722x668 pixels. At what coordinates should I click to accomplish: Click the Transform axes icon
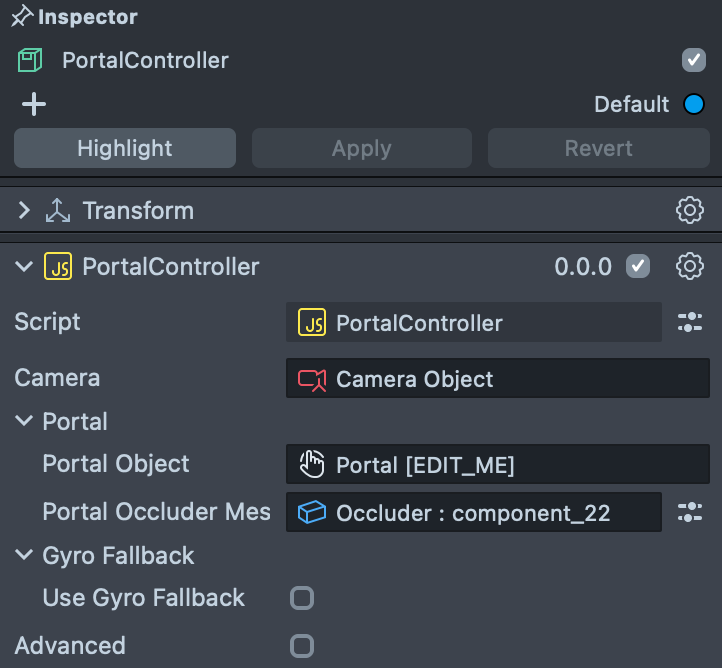point(58,210)
